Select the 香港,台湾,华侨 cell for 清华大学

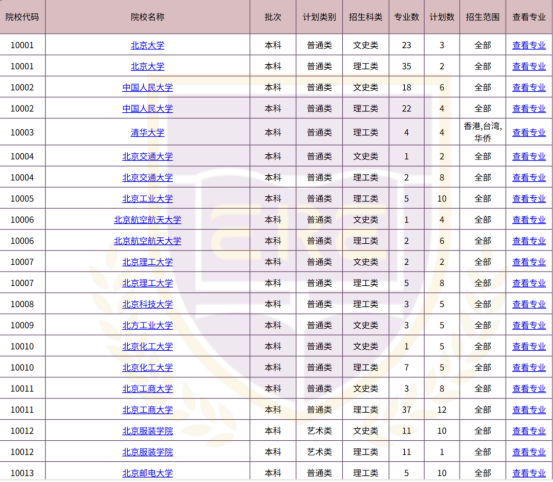(482, 132)
